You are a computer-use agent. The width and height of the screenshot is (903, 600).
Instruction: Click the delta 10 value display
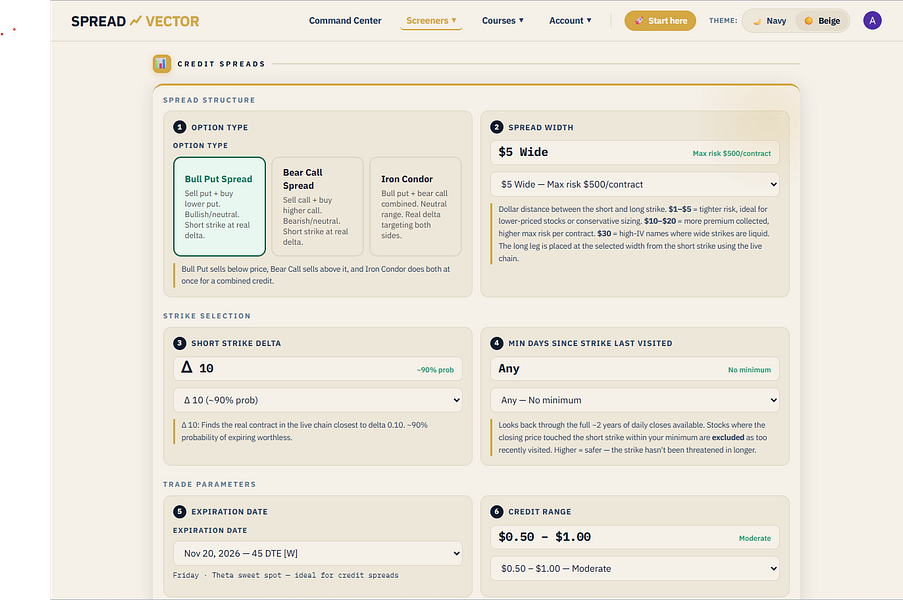tap(198, 368)
